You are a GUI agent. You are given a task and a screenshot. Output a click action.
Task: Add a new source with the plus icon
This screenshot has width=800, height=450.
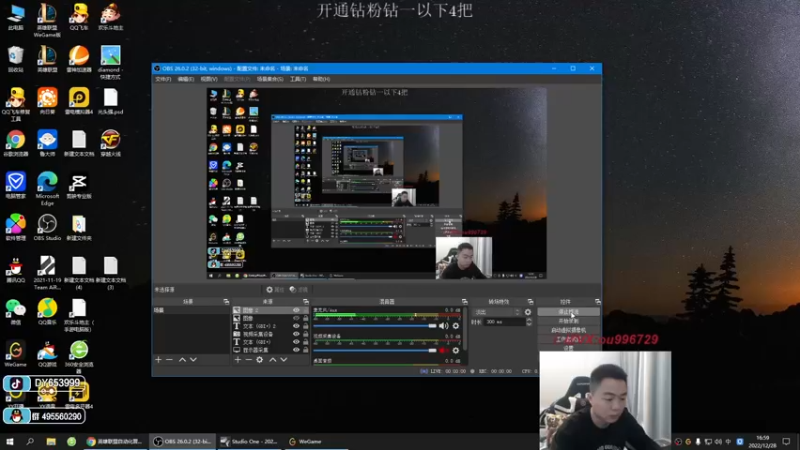pyautogui.click(x=237, y=360)
